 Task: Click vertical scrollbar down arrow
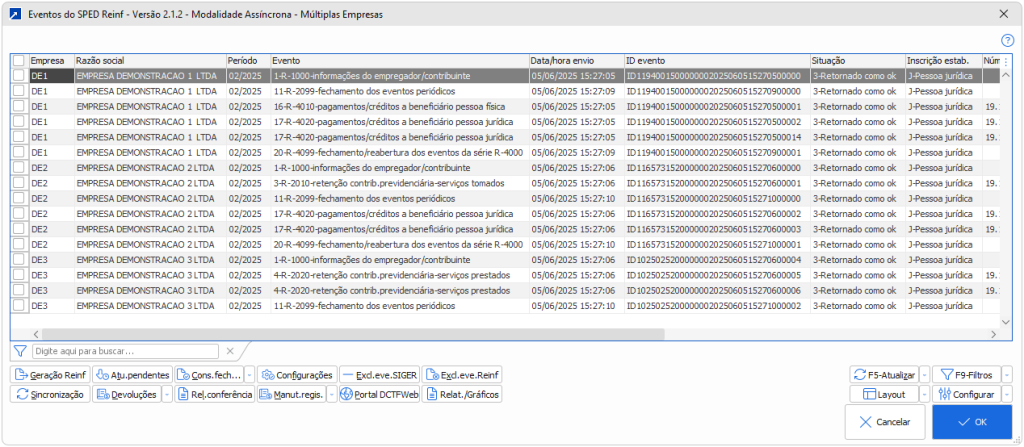[x=1006, y=322]
